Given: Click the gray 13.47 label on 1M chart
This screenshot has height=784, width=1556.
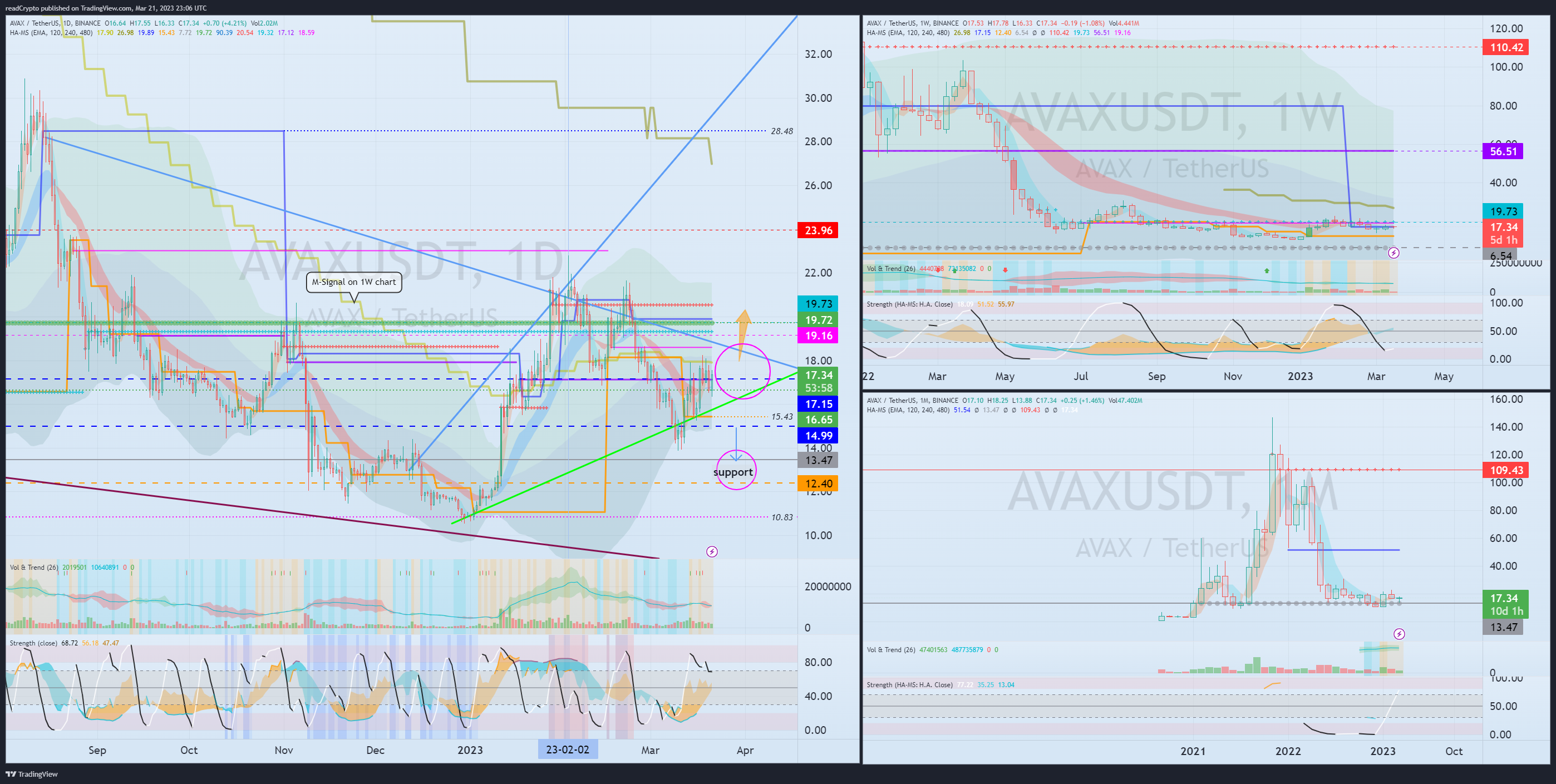Looking at the screenshot, I should click(x=1503, y=627).
